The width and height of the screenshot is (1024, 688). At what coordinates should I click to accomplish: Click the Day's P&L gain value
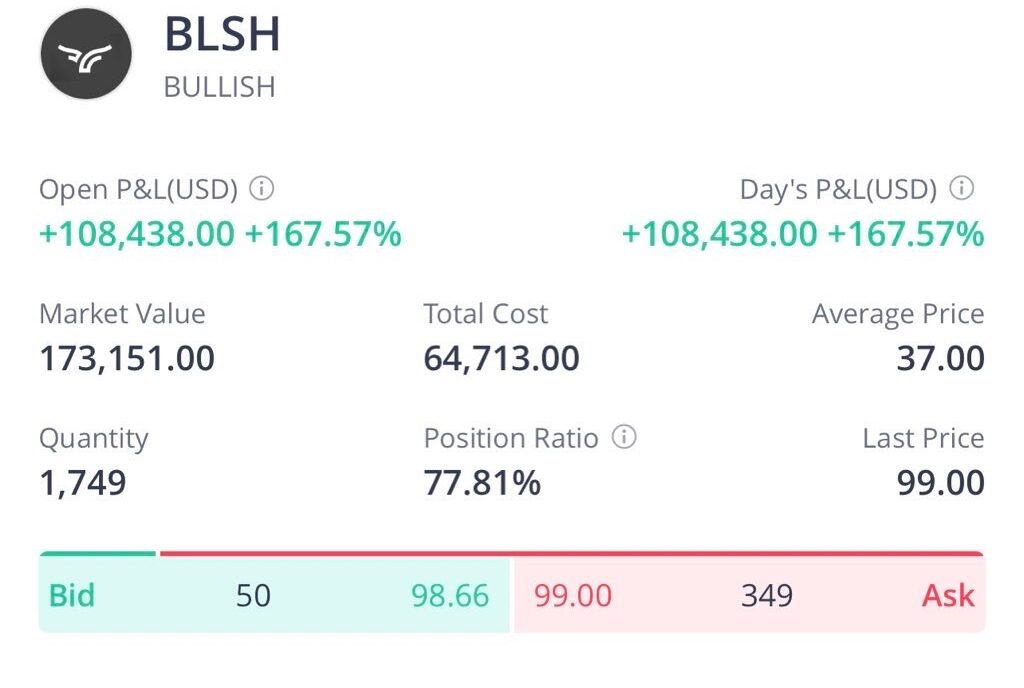803,234
